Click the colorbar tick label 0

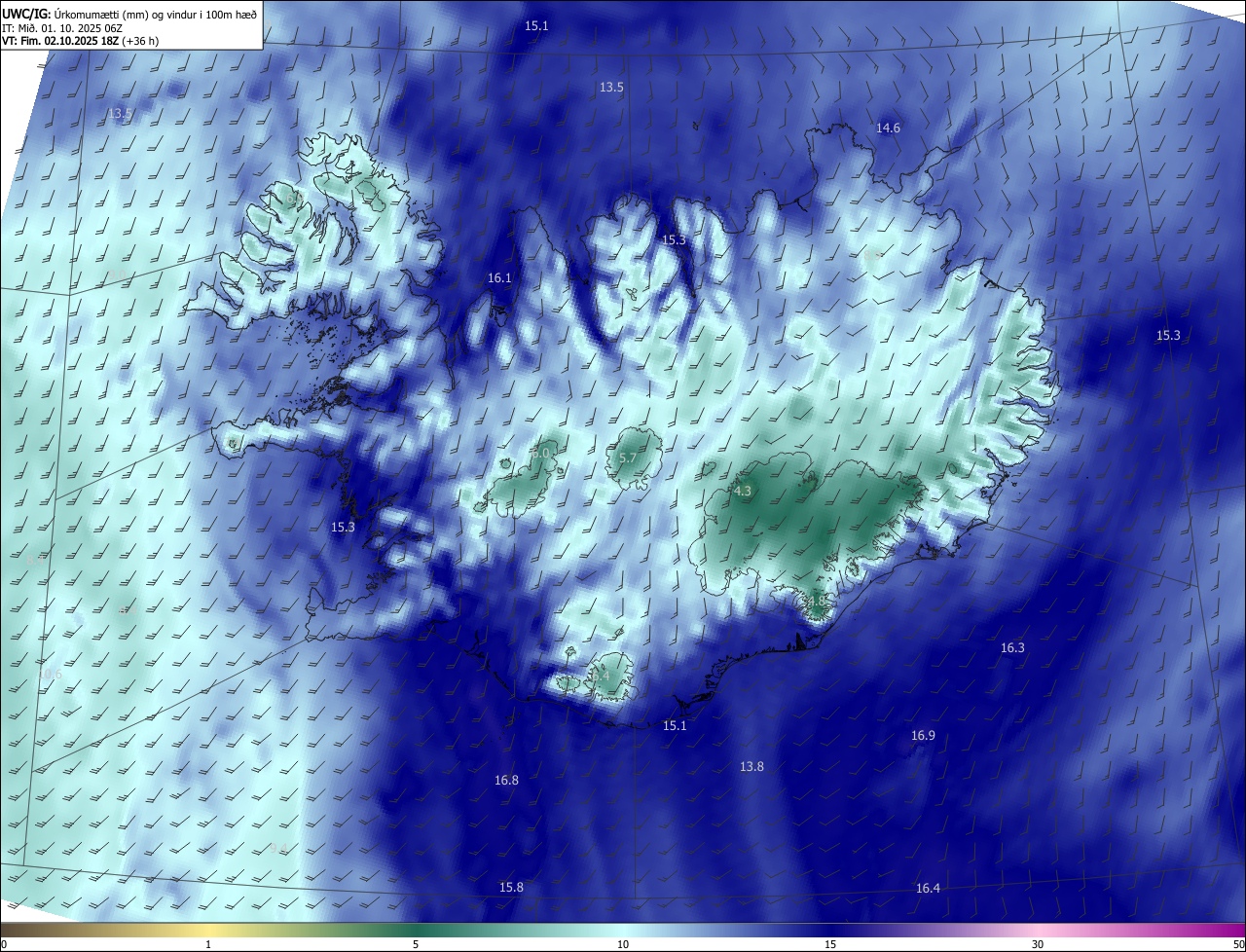pos(4,944)
